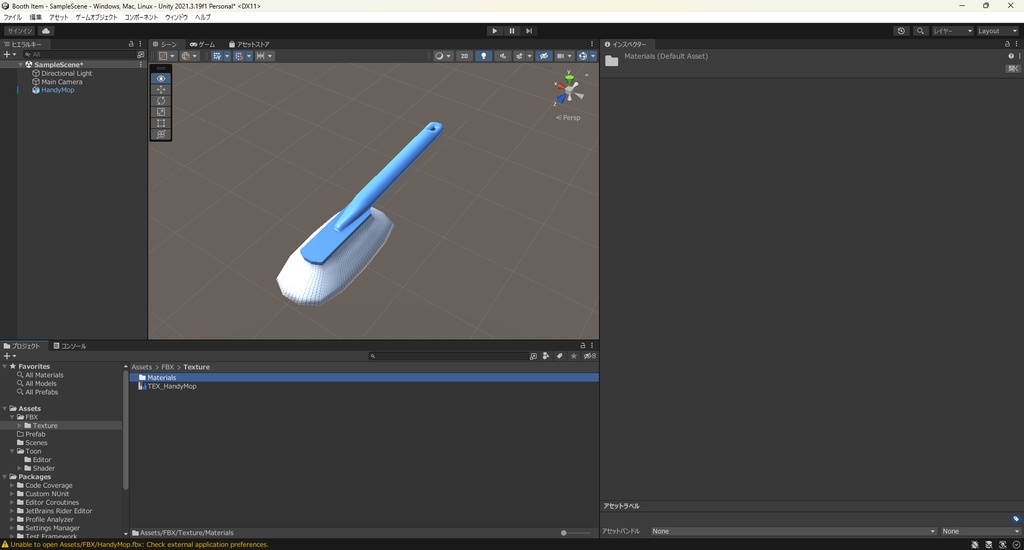Click the global search magnifier icon
Screen dimensions: 1024x550
point(920,31)
